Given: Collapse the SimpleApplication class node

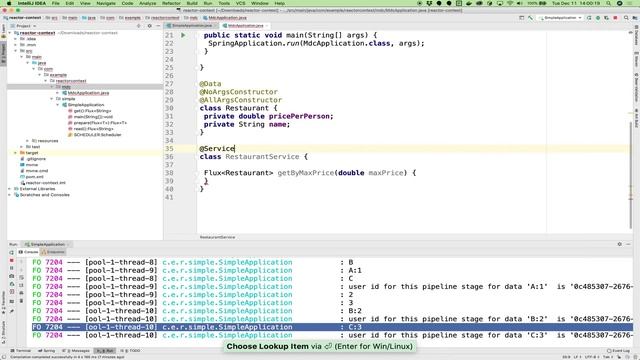Looking at the screenshot, I should (x=58, y=105).
